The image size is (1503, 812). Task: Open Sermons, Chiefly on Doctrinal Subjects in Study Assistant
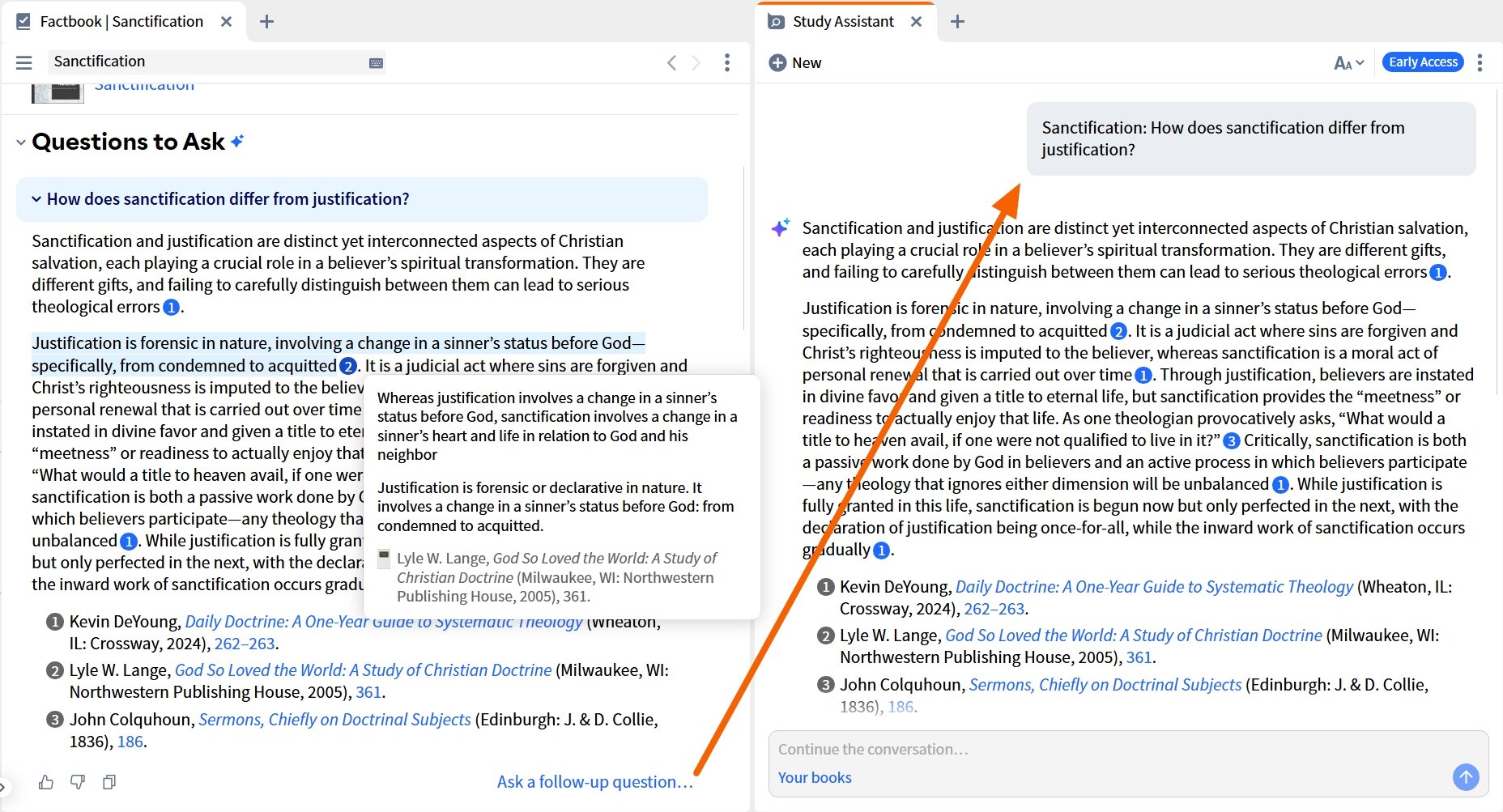tap(1105, 685)
